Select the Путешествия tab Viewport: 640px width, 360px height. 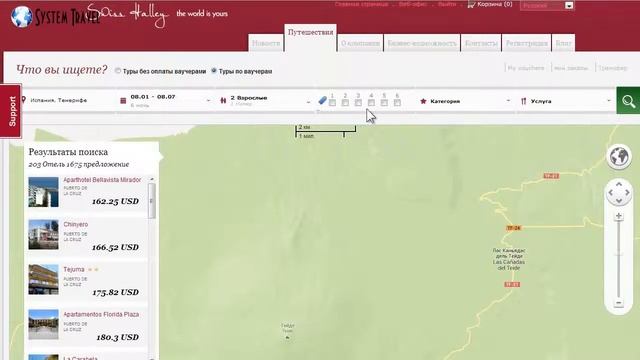[x=310, y=38]
